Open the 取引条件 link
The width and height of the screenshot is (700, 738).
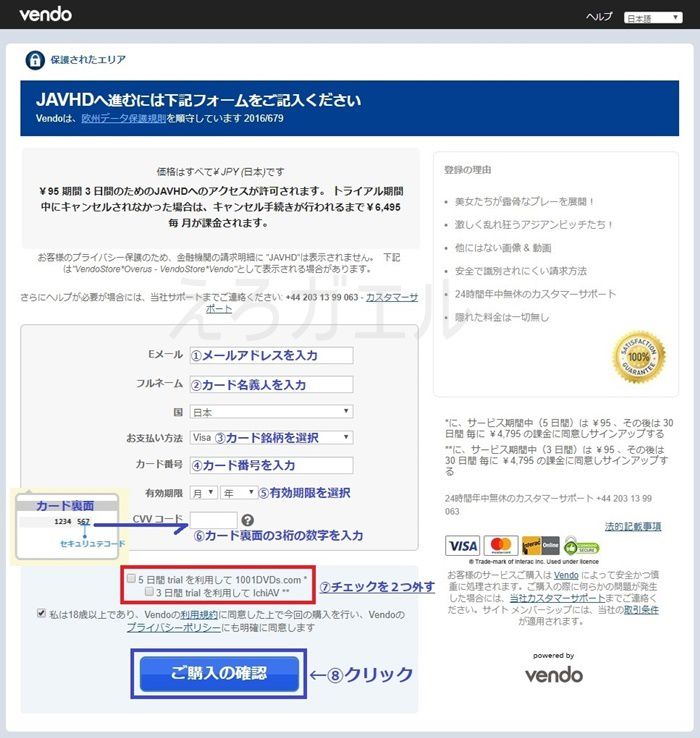coord(641,610)
